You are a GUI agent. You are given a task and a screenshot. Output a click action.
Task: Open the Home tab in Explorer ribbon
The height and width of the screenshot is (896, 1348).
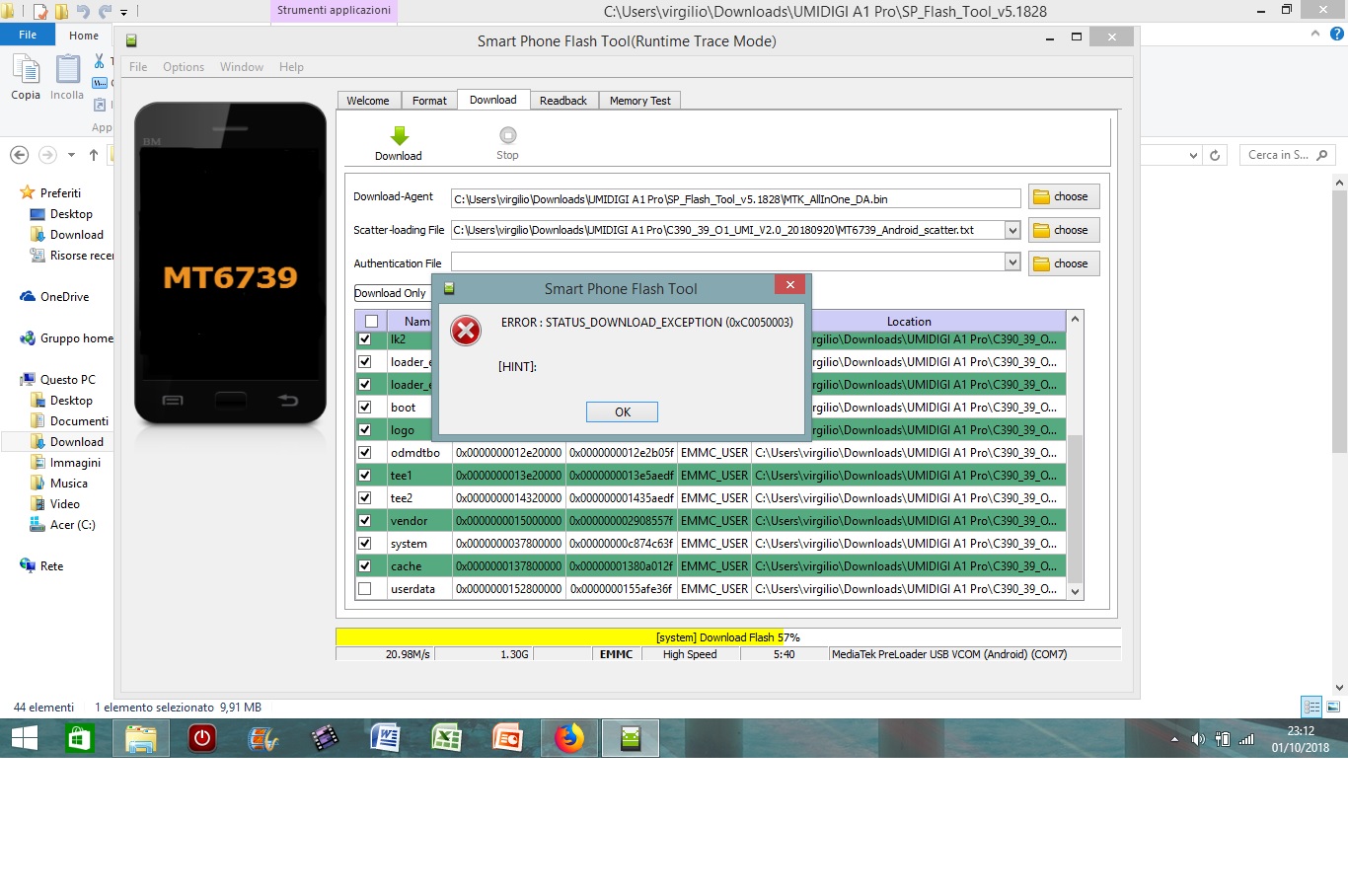(84, 36)
